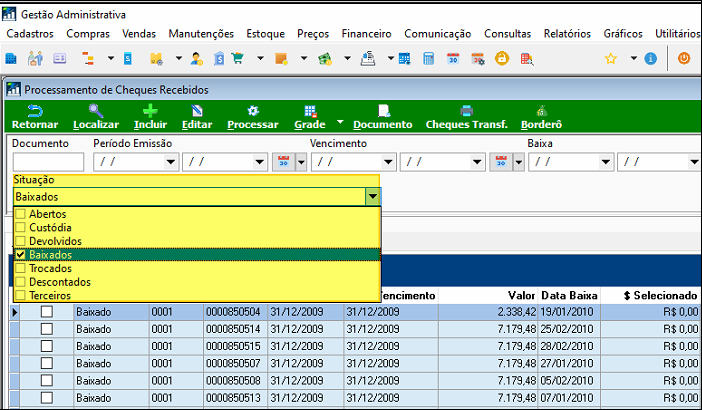Click the Editar toolbar icon

pos(197,111)
